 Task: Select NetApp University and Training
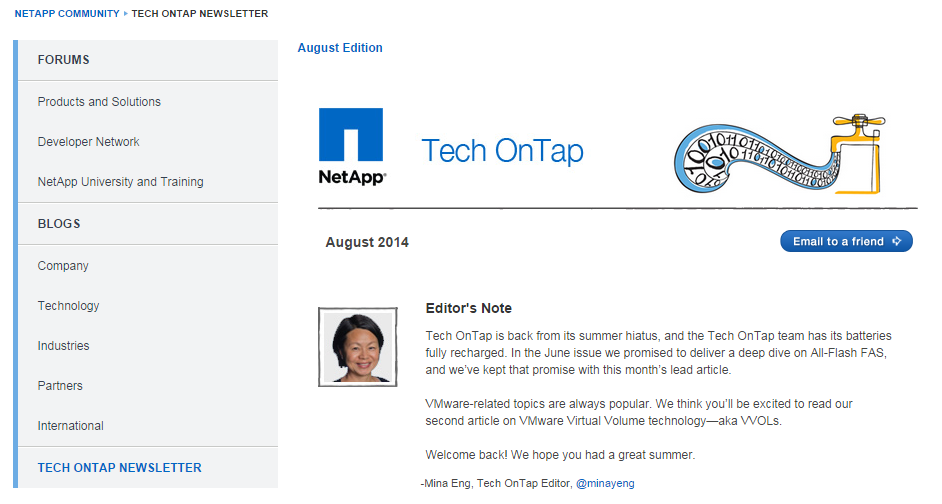point(120,182)
